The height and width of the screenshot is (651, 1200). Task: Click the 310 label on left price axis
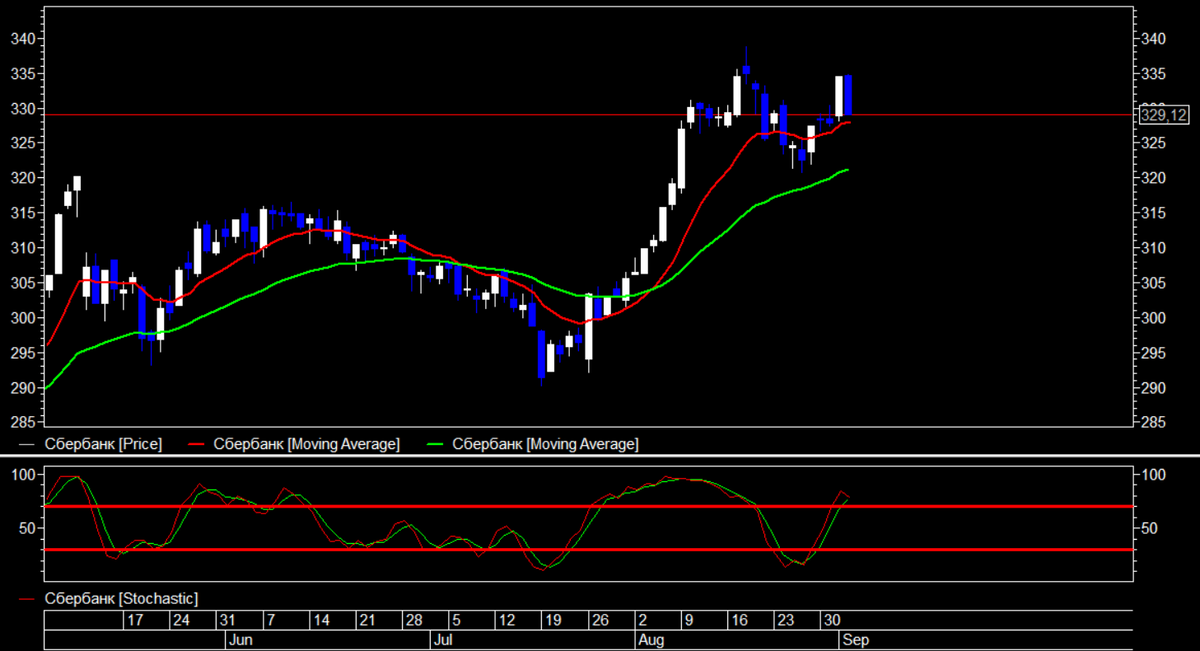(23, 248)
